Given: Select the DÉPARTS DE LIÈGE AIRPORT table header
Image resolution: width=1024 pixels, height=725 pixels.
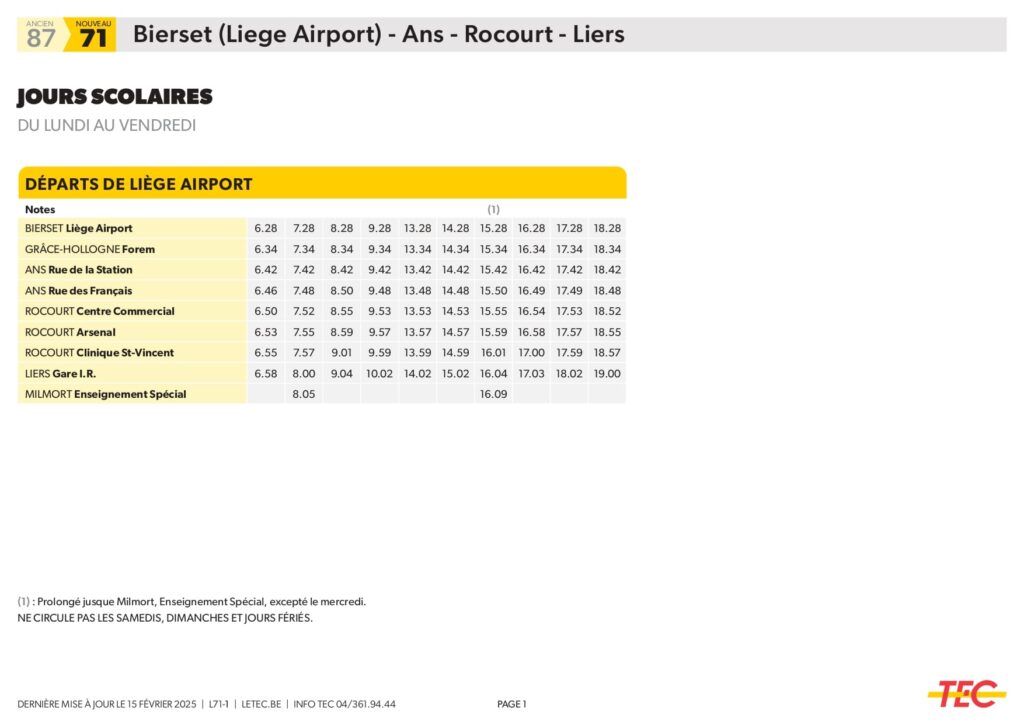Looking at the screenshot, I should [138, 184].
